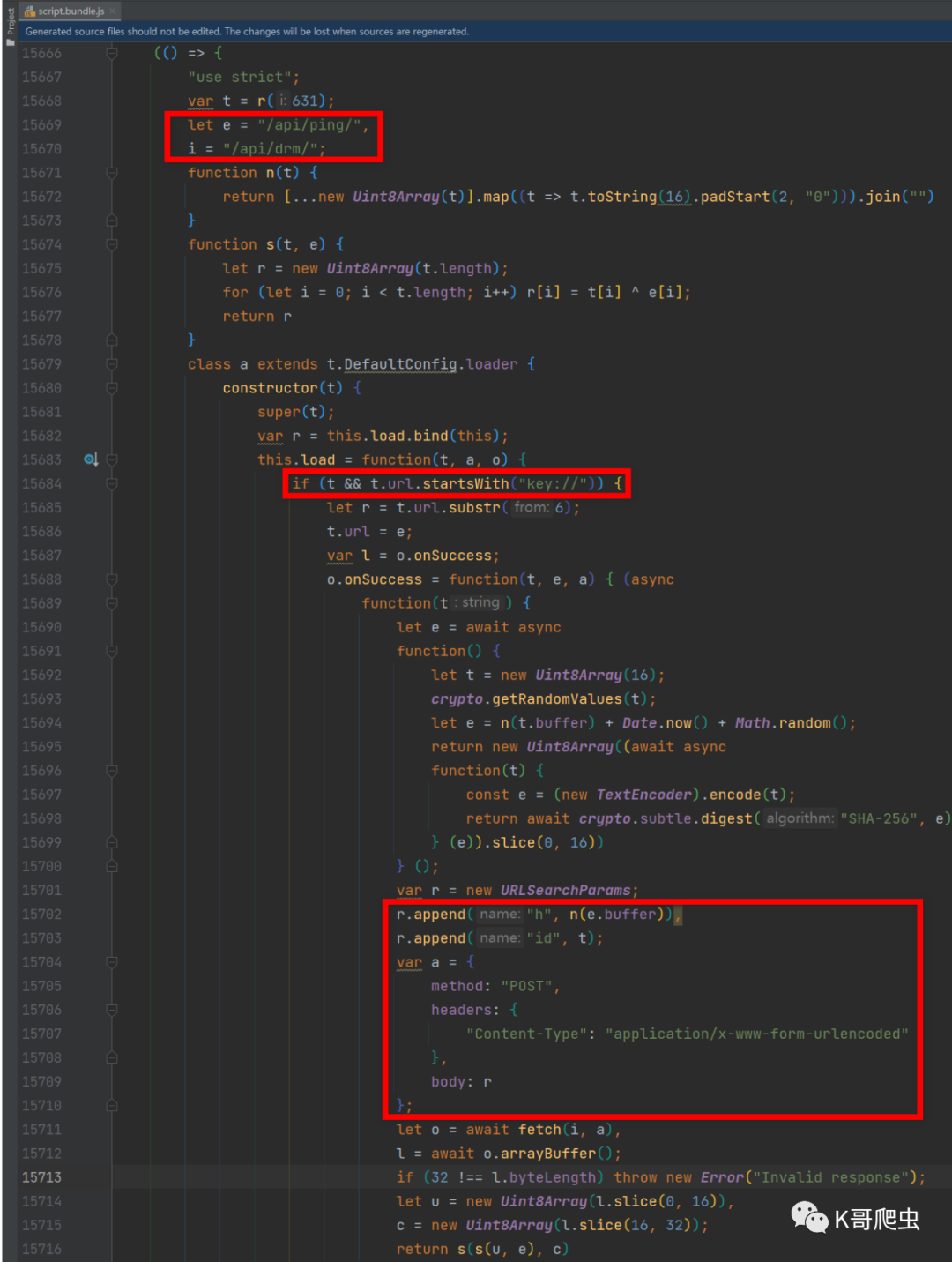Collapse the arrow function block at line 15666

click(112, 53)
